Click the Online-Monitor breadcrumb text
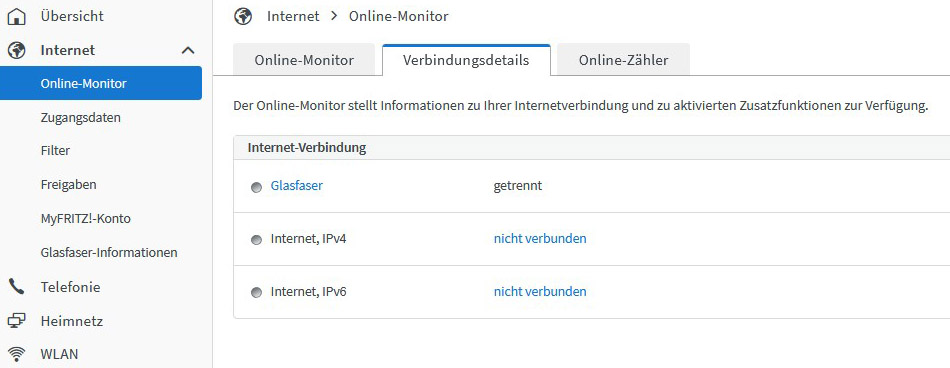950x368 pixels. point(399,16)
